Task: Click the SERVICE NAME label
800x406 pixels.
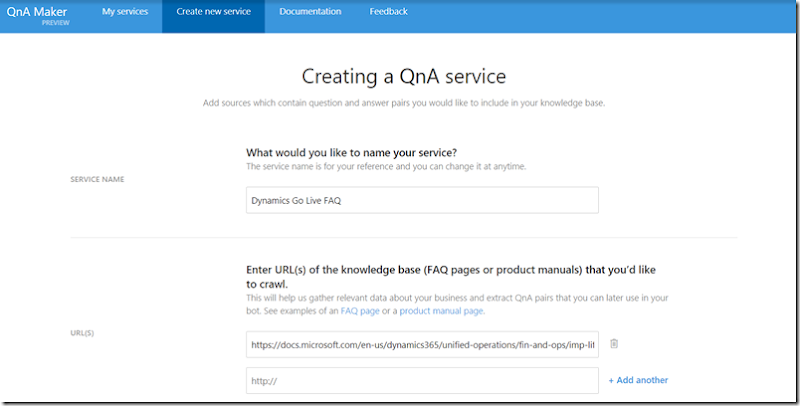Action: (x=97, y=180)
